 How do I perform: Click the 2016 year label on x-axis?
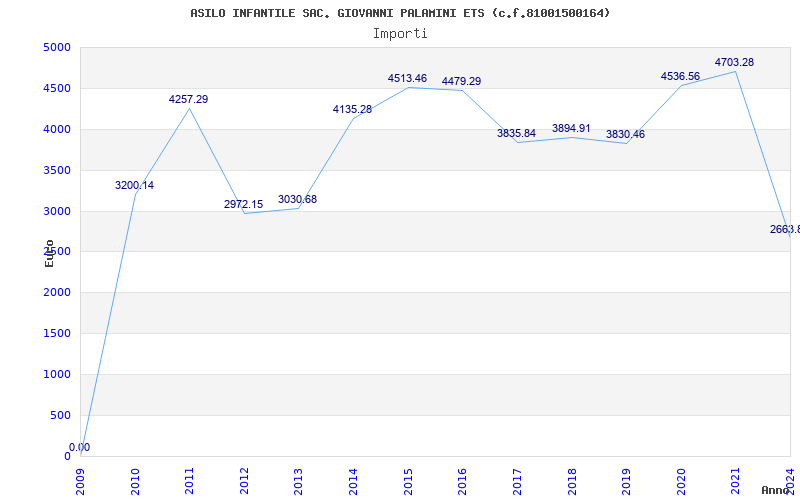point(463,481)
